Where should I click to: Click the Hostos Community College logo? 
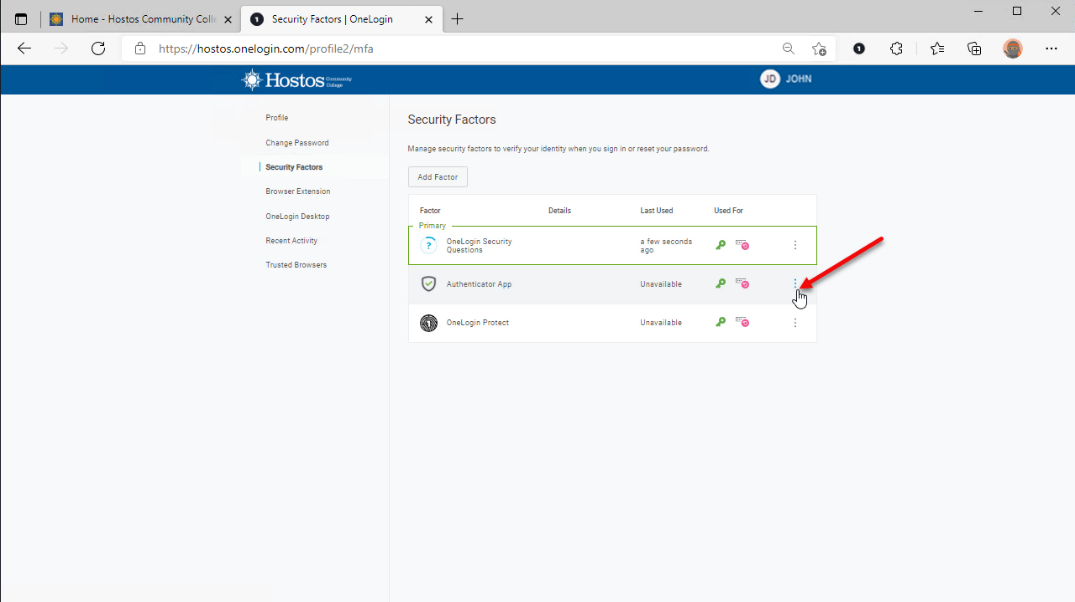coord(296,80)
